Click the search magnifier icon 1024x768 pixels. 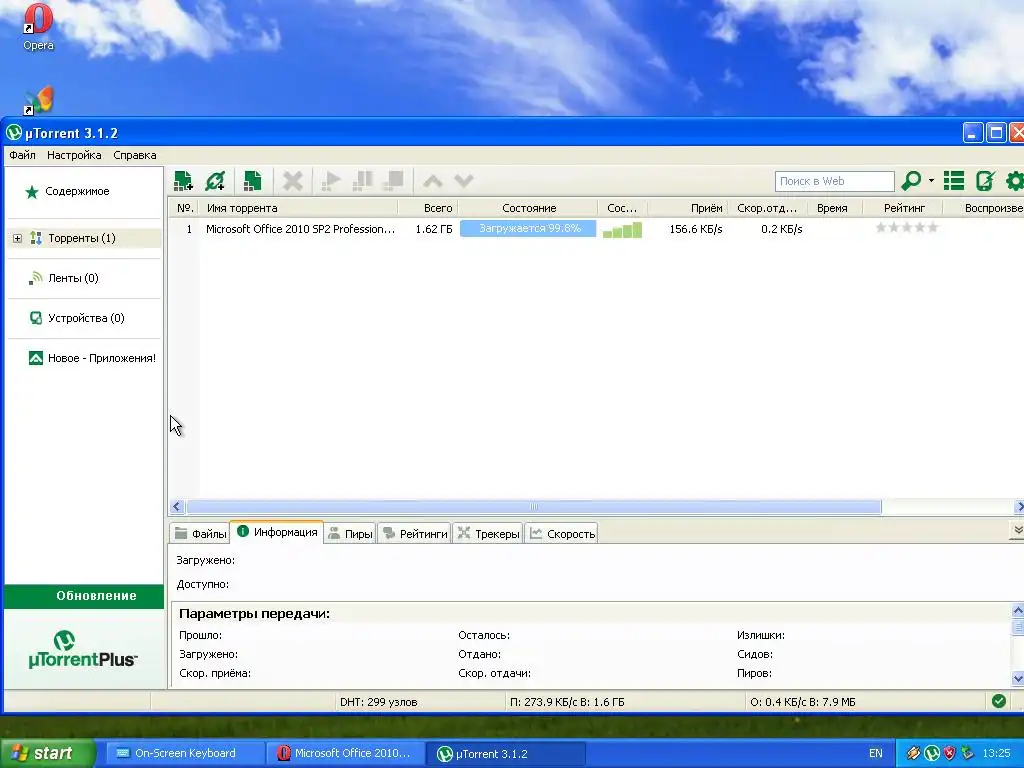coord(911,180)
